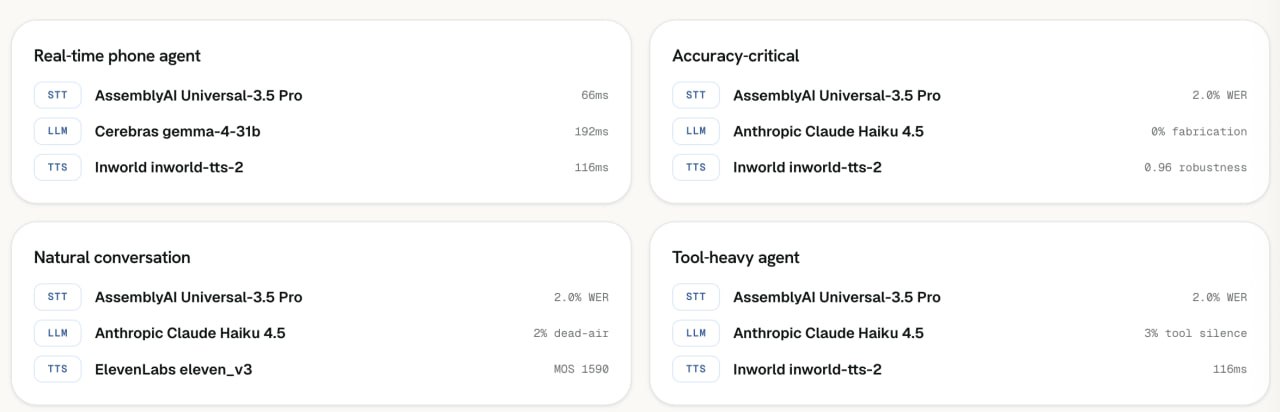Click the 0.96 robustness metric
This screenshot has width=1280, height=412.
tap(1196, 168)
